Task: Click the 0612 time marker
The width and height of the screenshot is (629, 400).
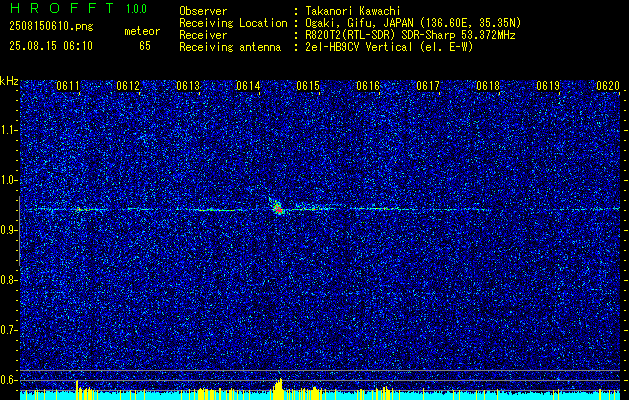Action: 128,85
